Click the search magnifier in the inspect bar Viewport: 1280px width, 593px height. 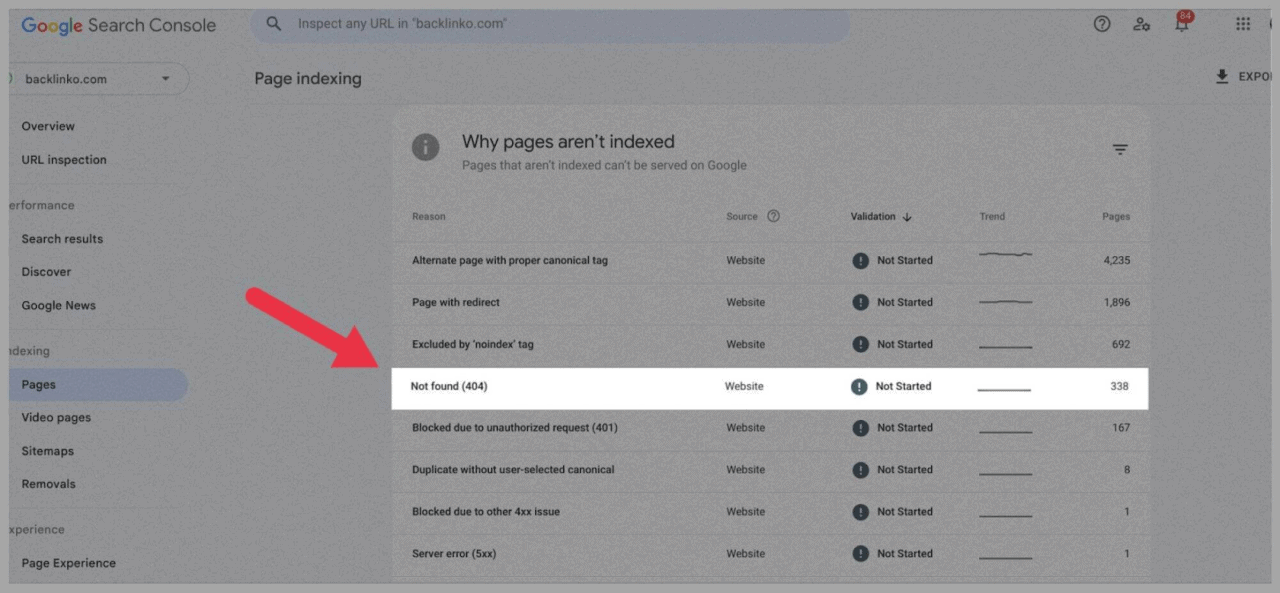pos(274,22)
